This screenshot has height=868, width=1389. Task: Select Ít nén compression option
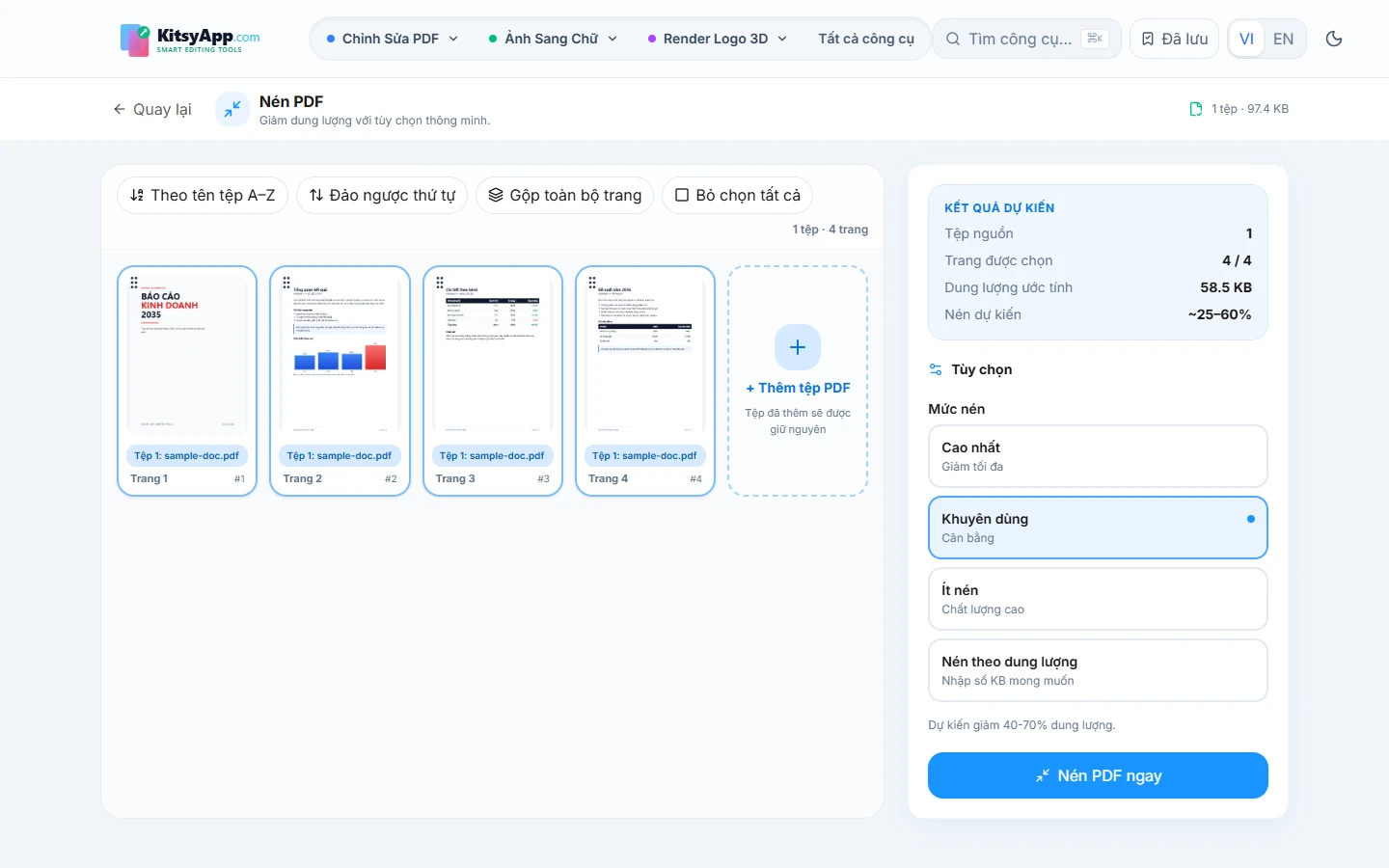pos(1098,599)
